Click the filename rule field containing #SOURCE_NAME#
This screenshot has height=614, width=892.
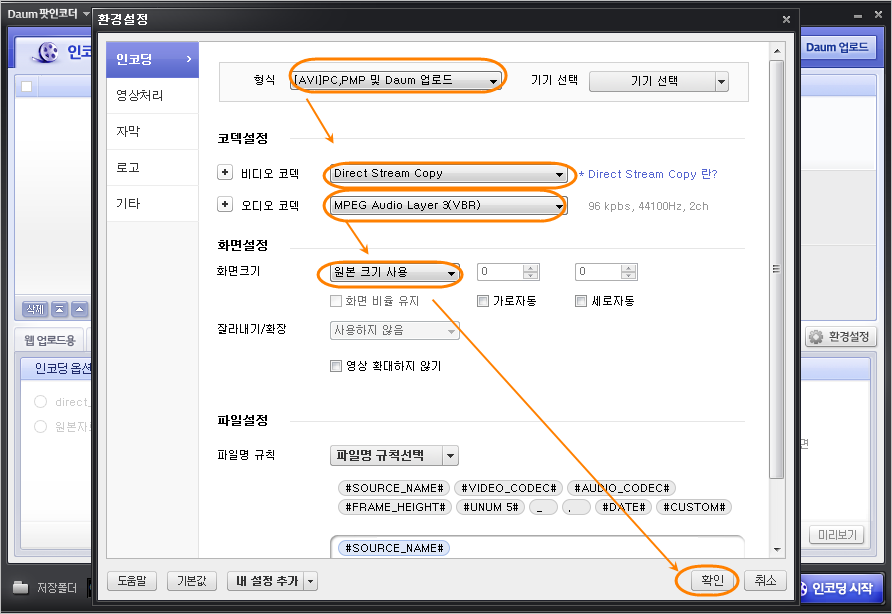[x=537, y=547]
